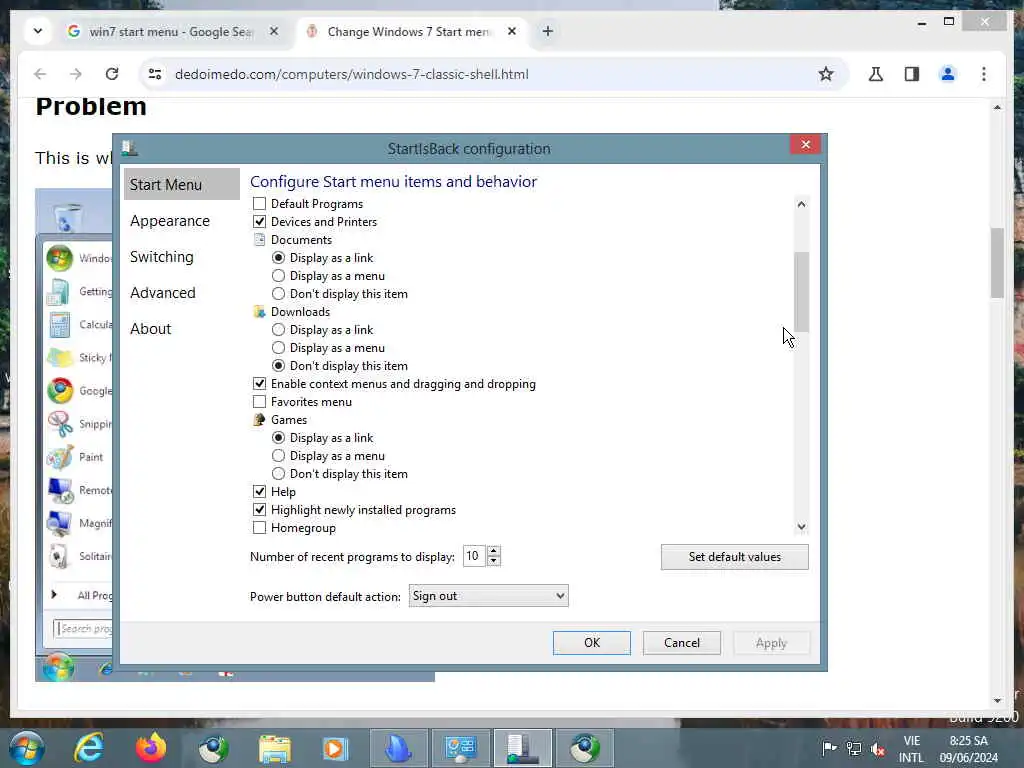This screenshot has height=768, width=1024.
Task: Click the Action Center flag tray icon
Action: pyautogui.click(x=829, y=748)
